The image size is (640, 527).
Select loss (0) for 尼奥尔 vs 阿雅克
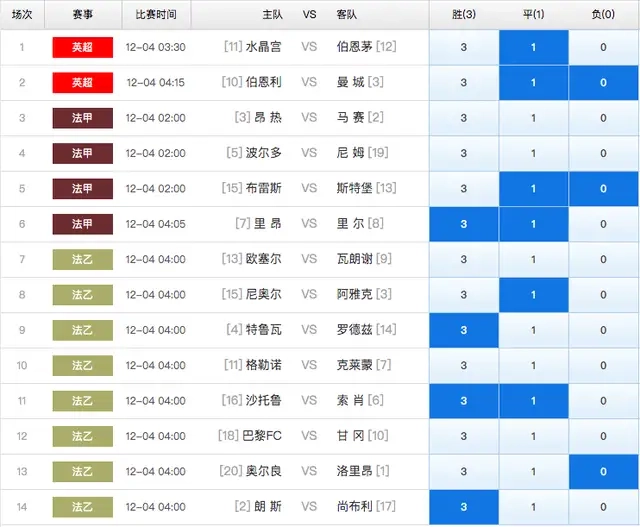[x=603, y=295]
